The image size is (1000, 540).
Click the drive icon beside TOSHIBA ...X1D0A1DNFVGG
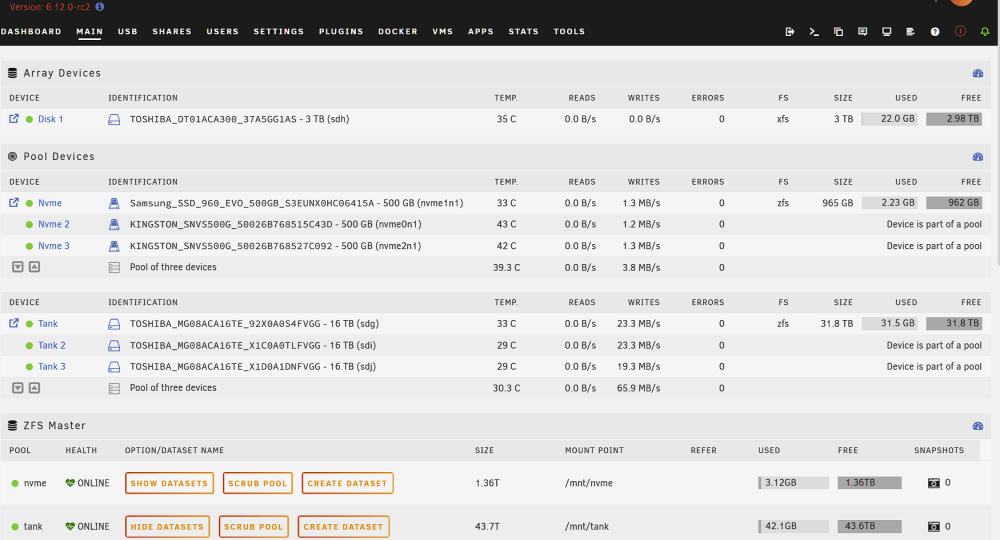114,367
